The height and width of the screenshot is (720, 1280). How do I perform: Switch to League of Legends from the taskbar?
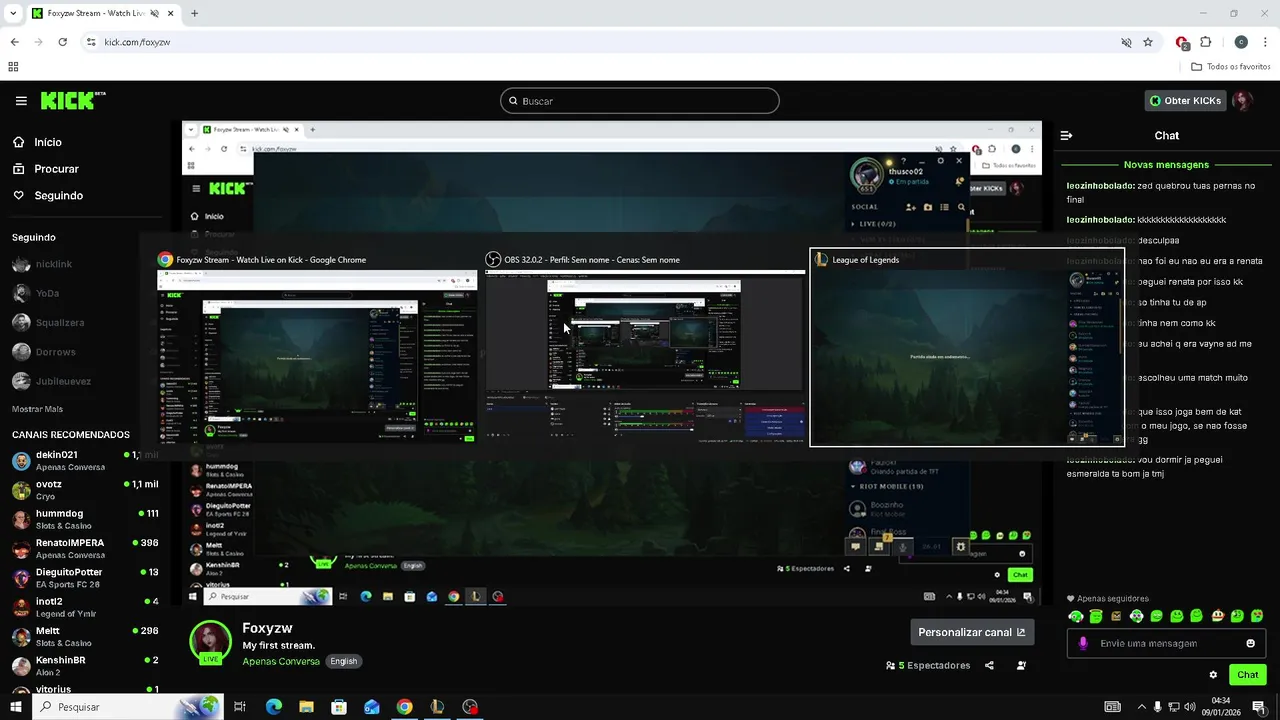click(x=437, y=707)
